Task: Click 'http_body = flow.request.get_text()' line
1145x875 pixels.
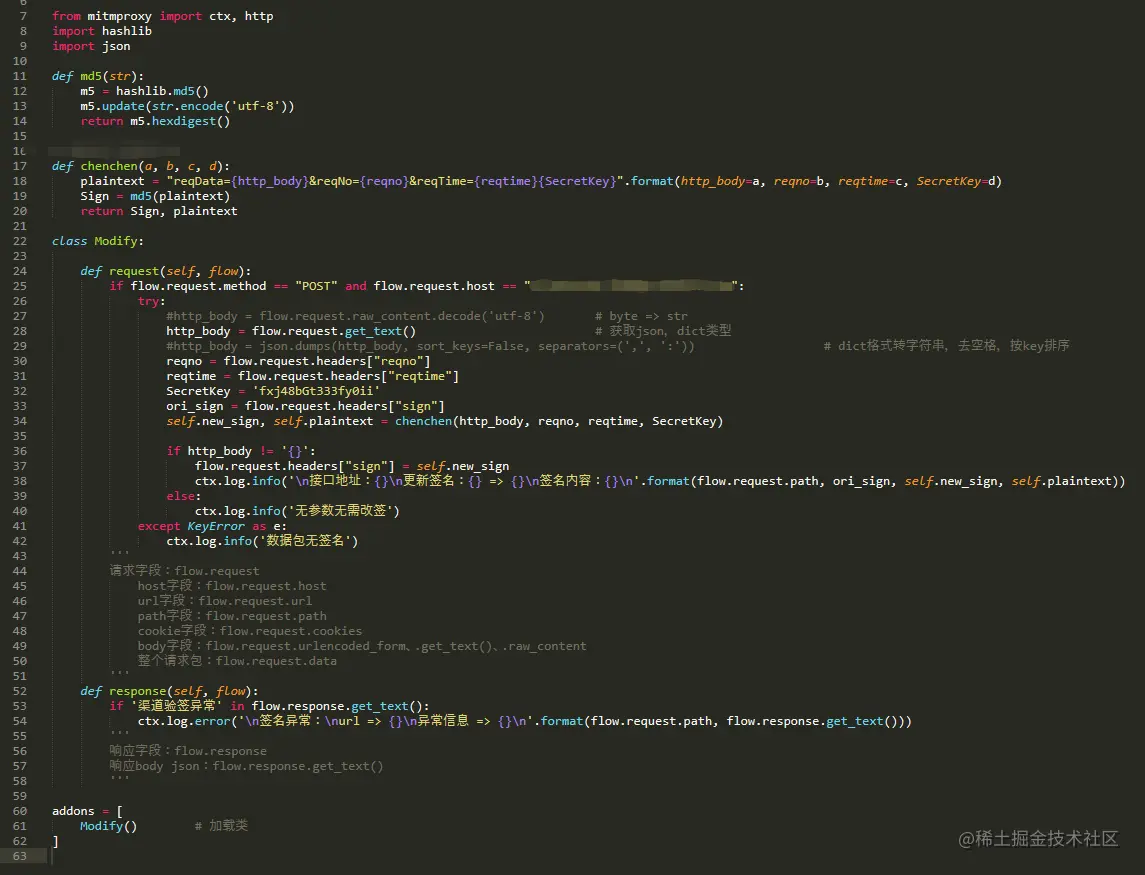Action: [x=291, y=331]
